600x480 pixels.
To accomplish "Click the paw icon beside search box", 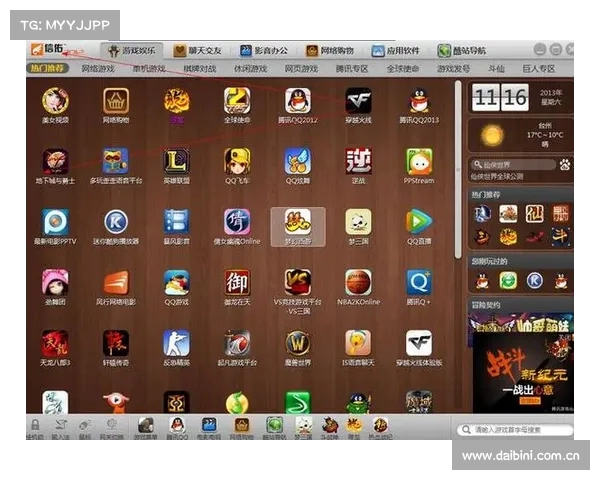I will pyautogui.click(x=564, y=165).
